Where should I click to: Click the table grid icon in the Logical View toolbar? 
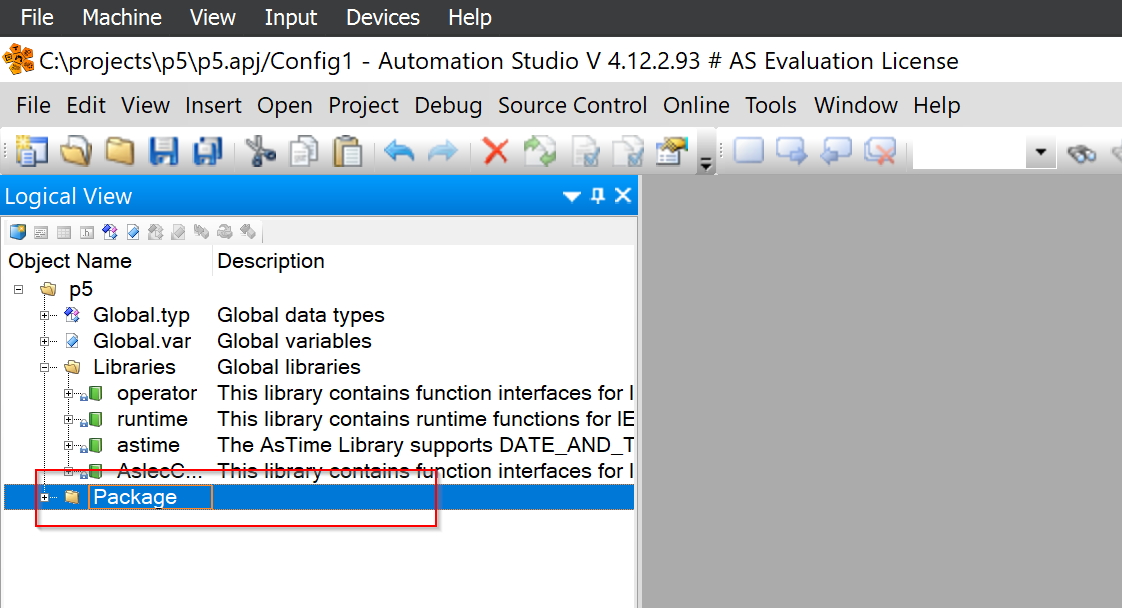point(64,232)
